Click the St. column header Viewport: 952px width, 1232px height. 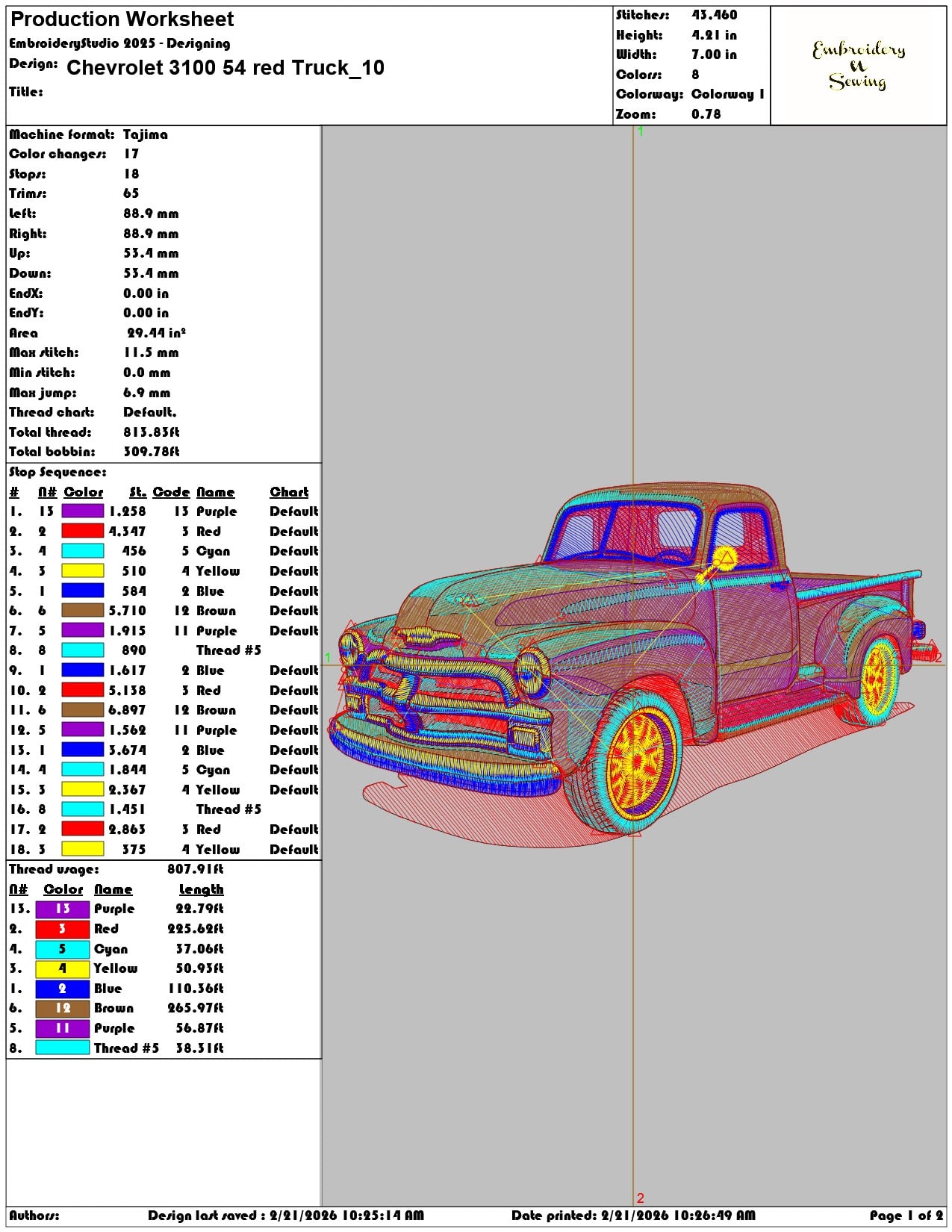tap(138, 492)
